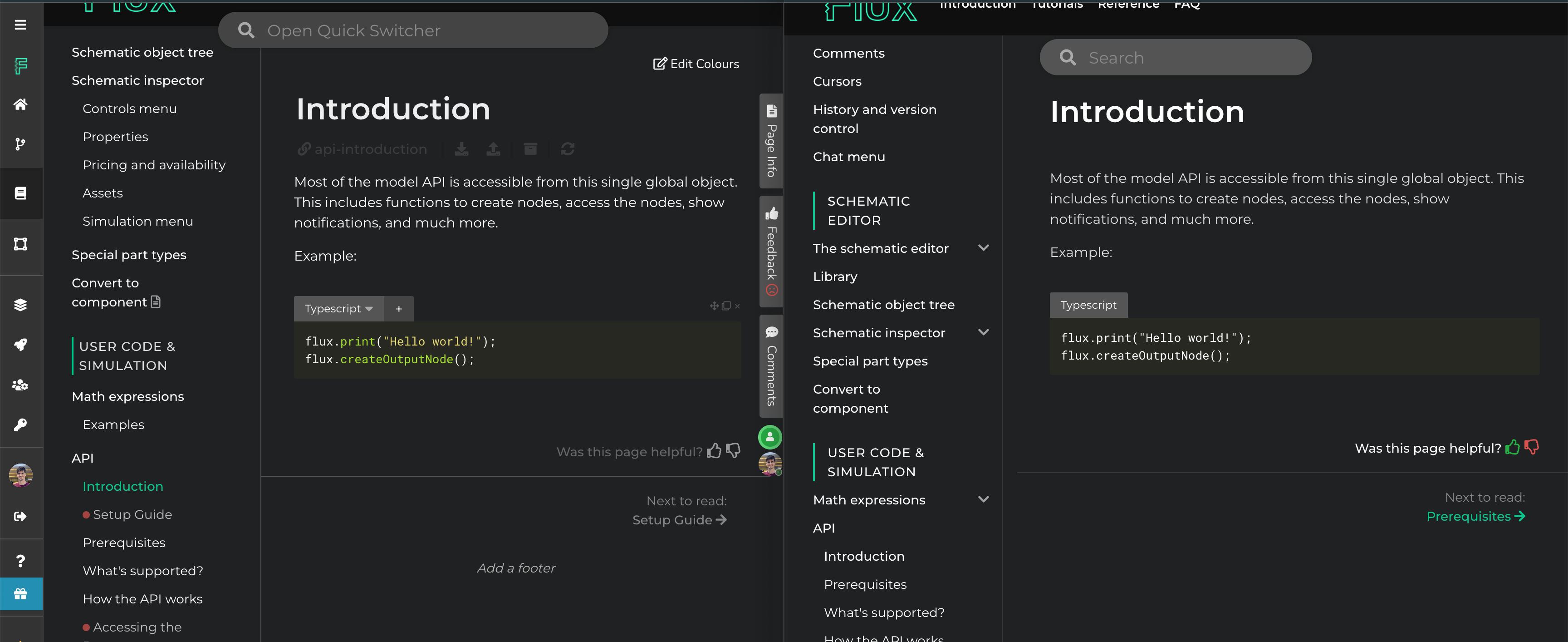The image size is (1568, 642).
Task: Click the refresh sync icon under title
Action: pos(568,149)
